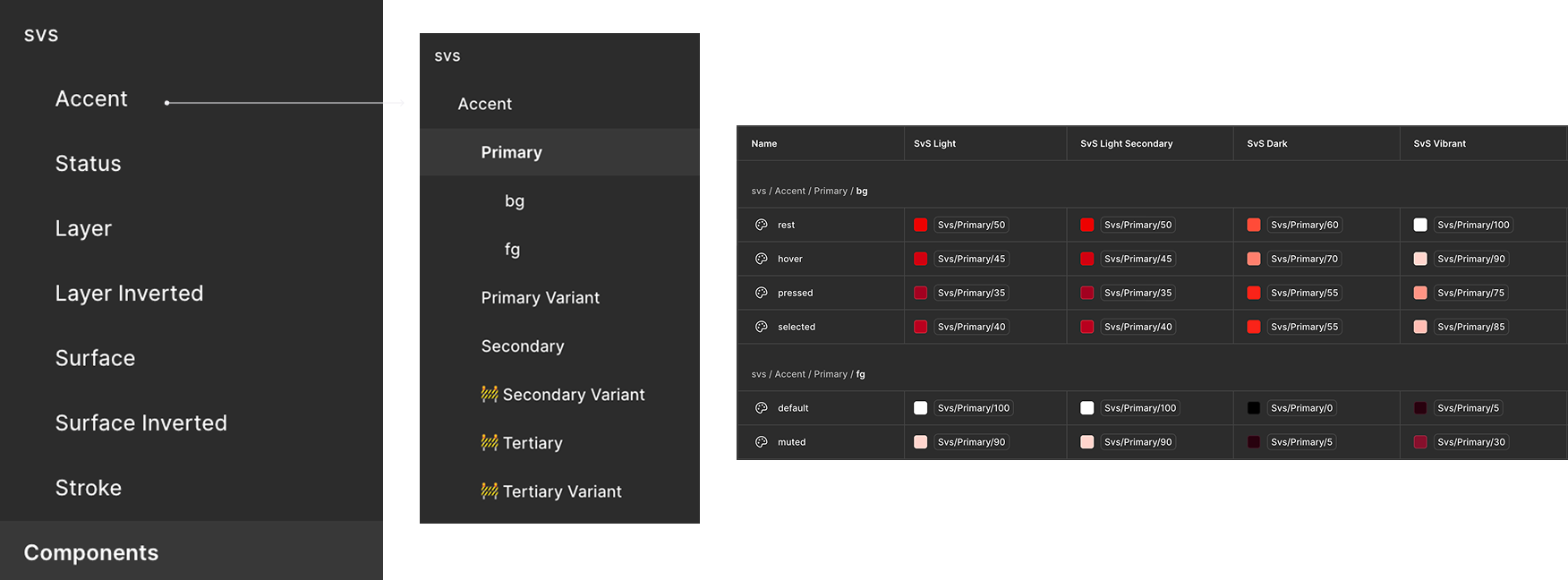The image size is (1568, 580).
Task: Click Svs/Primary/40 chip in SvS Light Secondary column
Action: click(x=1138, y=327)
